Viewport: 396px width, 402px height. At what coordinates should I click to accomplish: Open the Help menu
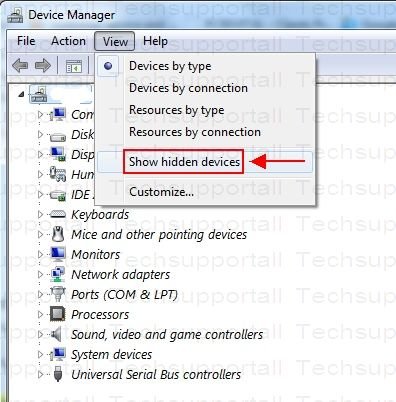click(x=155, y=41)
